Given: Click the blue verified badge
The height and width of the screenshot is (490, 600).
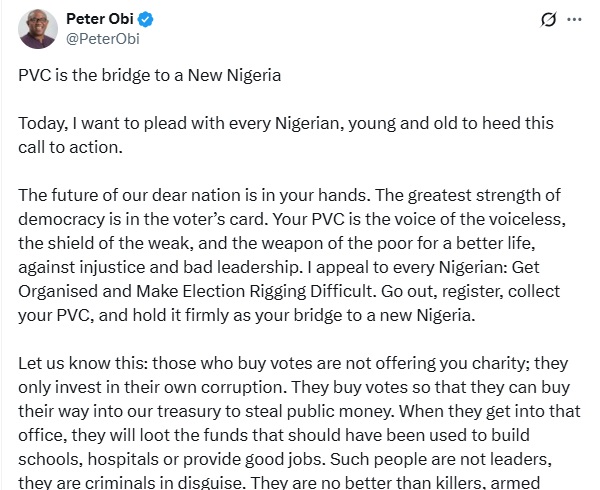Looking at the screenshot, I should click(x=145, y=19).
